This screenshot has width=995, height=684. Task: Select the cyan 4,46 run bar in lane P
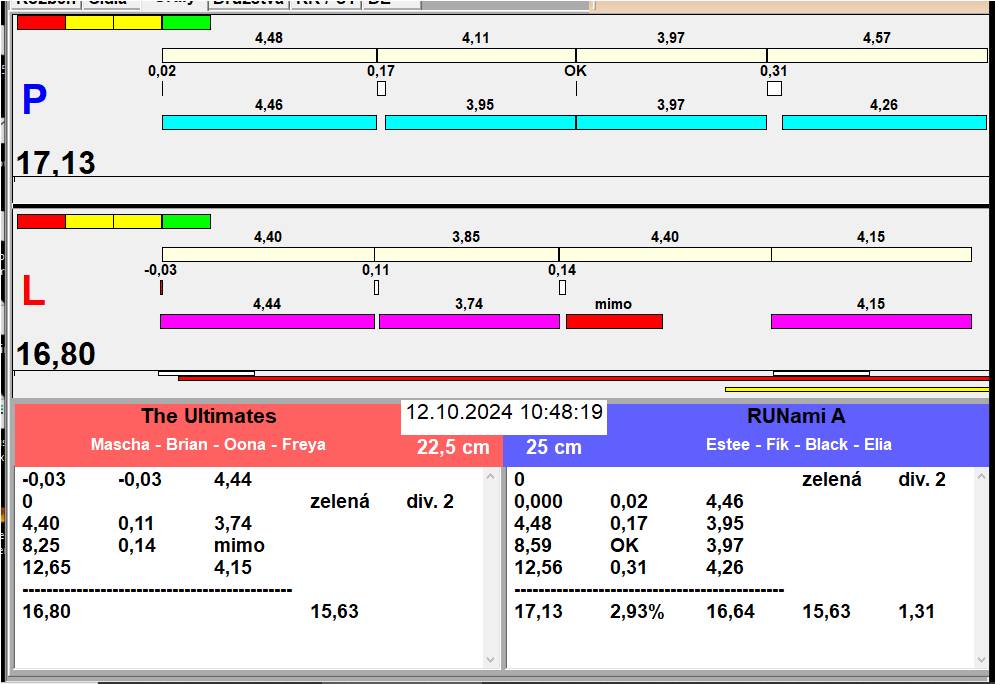click(269, 122)
